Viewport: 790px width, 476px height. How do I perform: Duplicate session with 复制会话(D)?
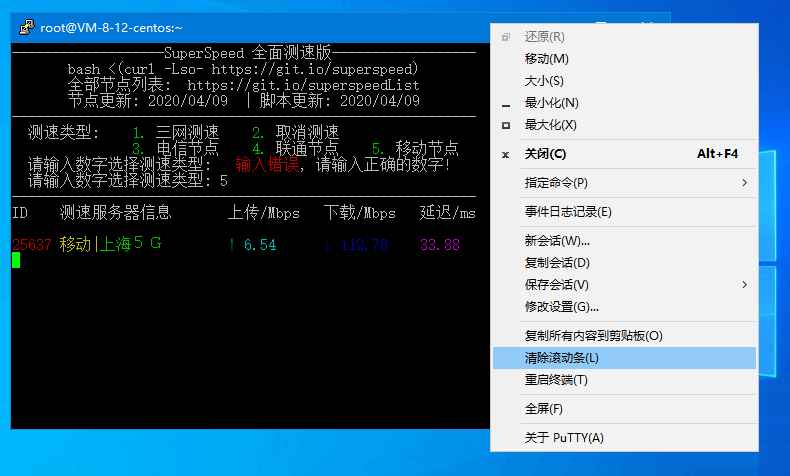click(x=557, y=263)
